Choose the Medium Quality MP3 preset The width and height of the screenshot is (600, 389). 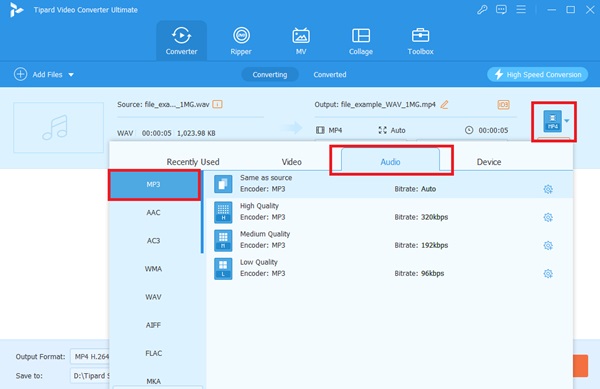[x=390, y=240]
